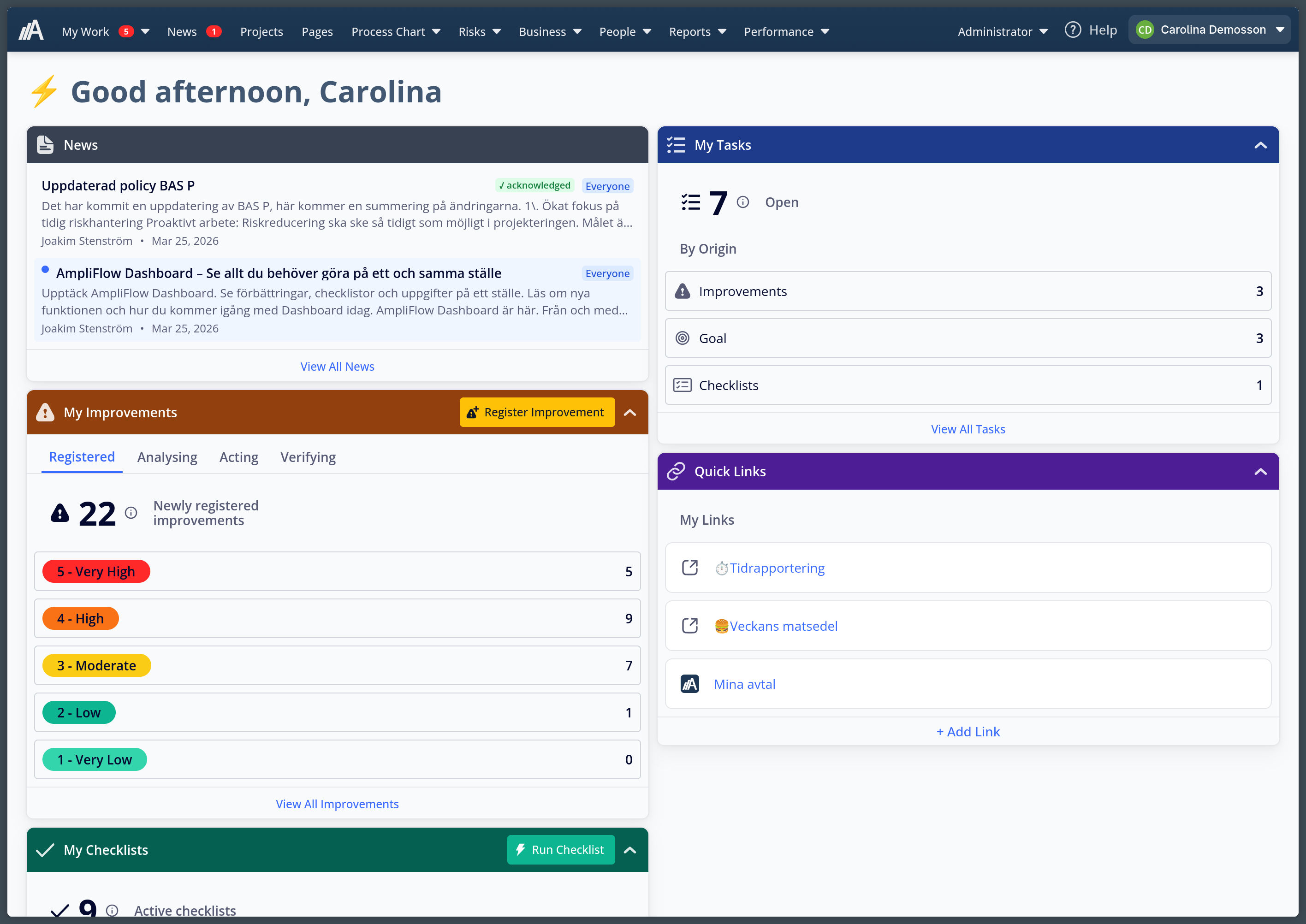Image resolution: width=1306 pixels, height=924 pixels.
Task: Click the info icon next to newly registered improvements
Action: pyautogui.click(x=132, y=513)
